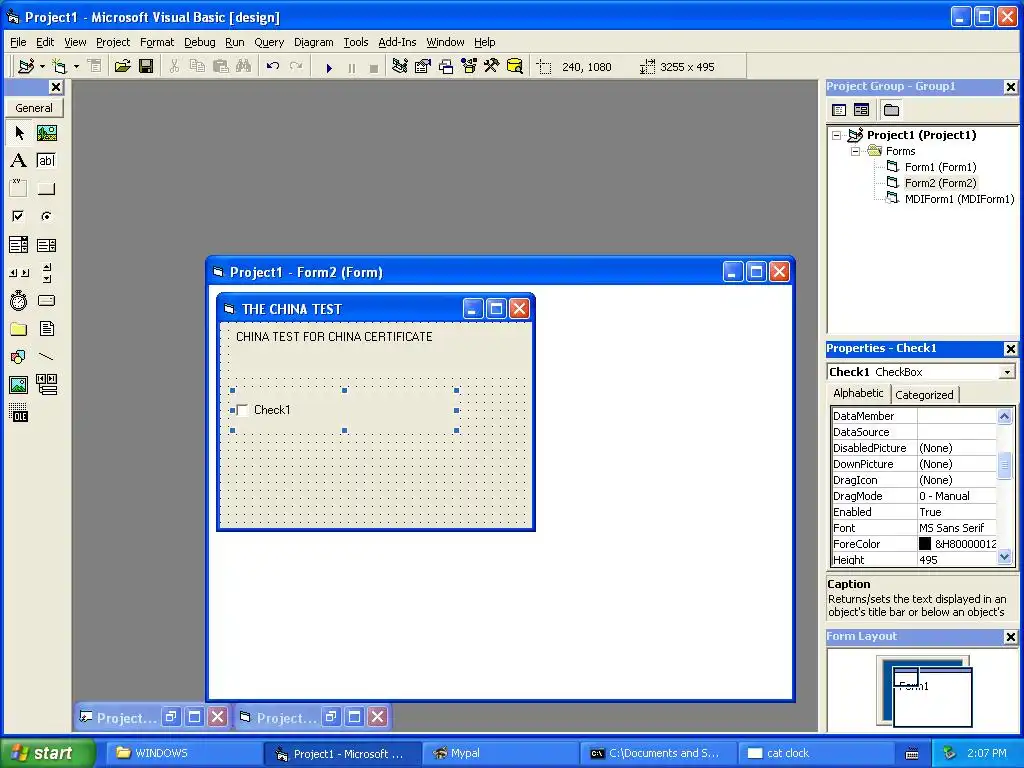The height and width of the screenshot is (768, 1024).
Task: Open the Menu Editor from the toolbar
Action: tap(93, 67)
